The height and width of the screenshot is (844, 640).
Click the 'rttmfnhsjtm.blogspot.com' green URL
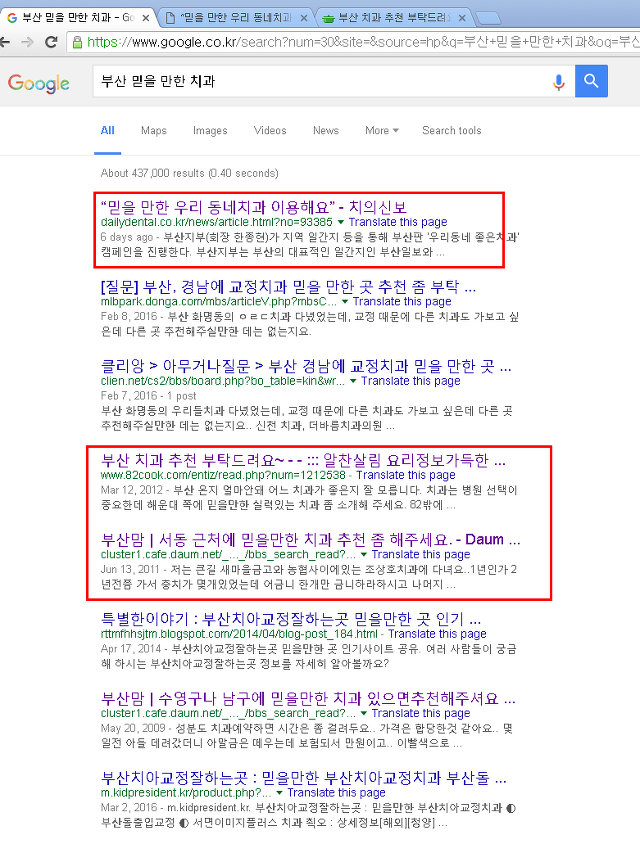(239, 634)
